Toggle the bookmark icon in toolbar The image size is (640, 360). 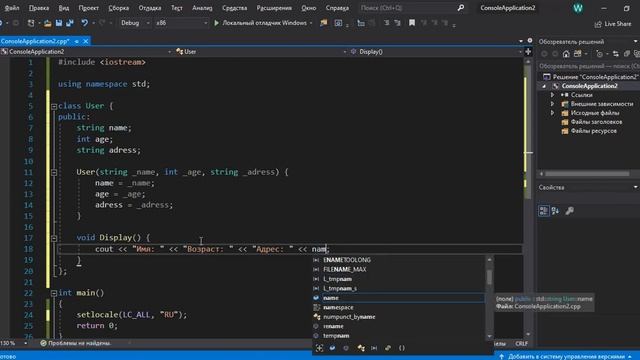coord(412,23)
